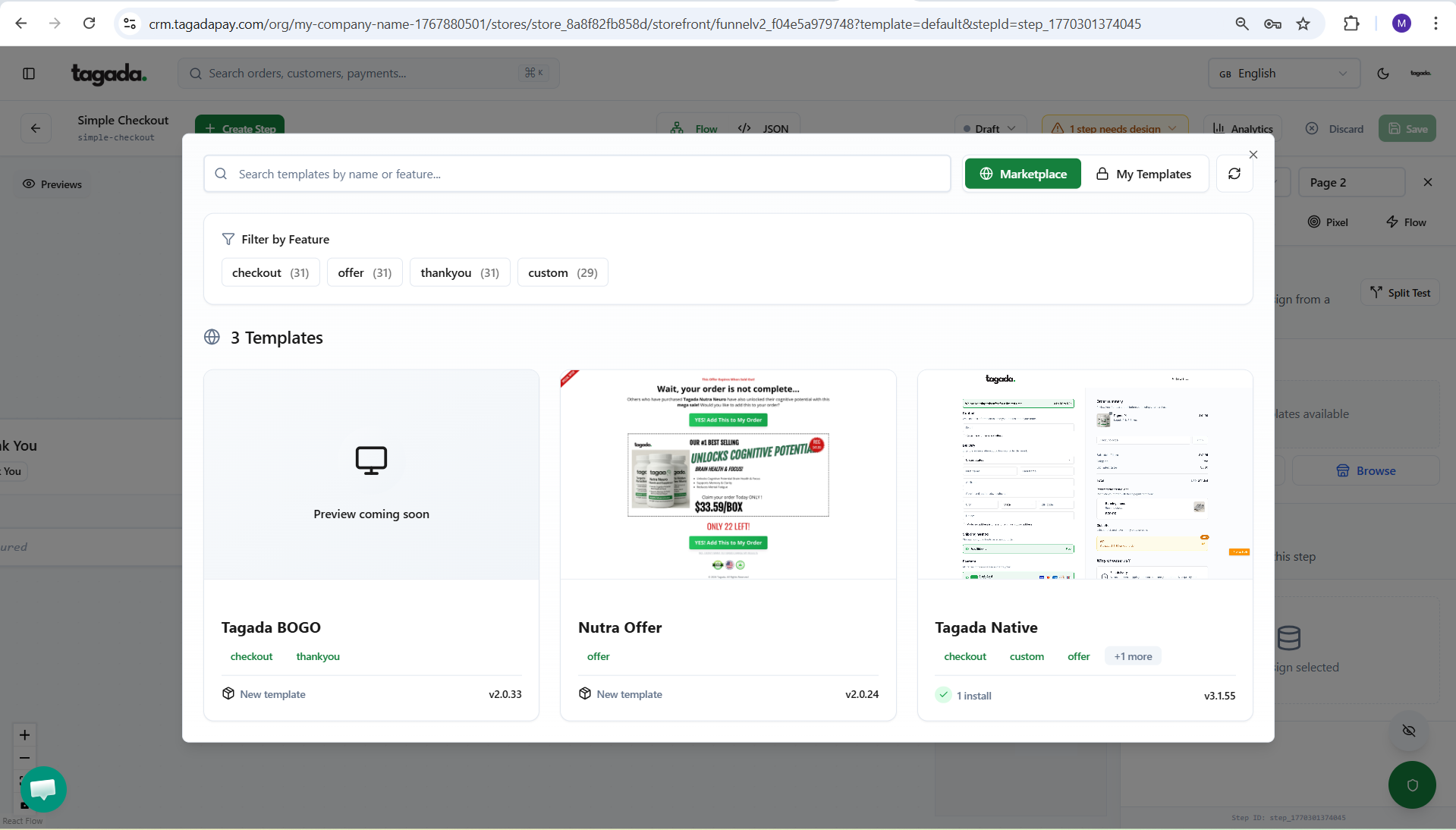Click the back arrow beside Simple Checkout

pyautogui.click(x=36, y=128)
